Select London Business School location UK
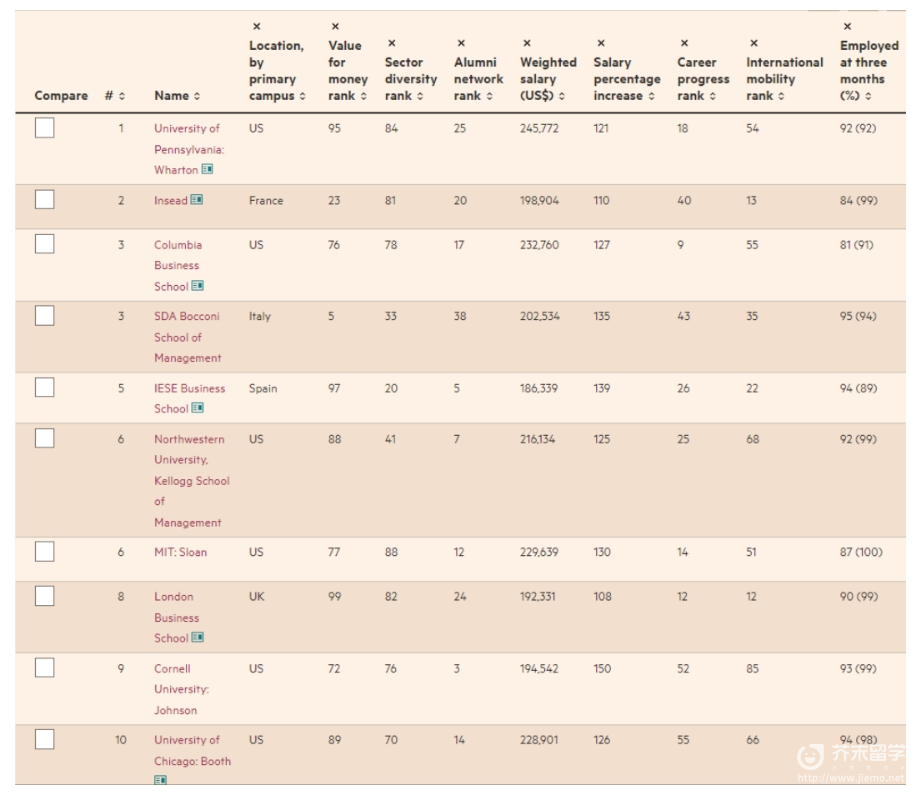This screenshot has height=794, width=915. (256, 597)
